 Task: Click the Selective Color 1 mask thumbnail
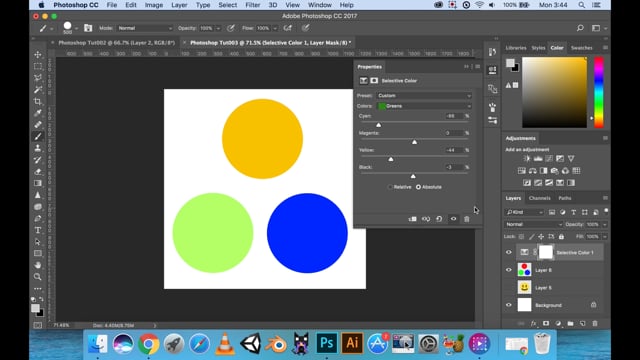click(546, 252)
